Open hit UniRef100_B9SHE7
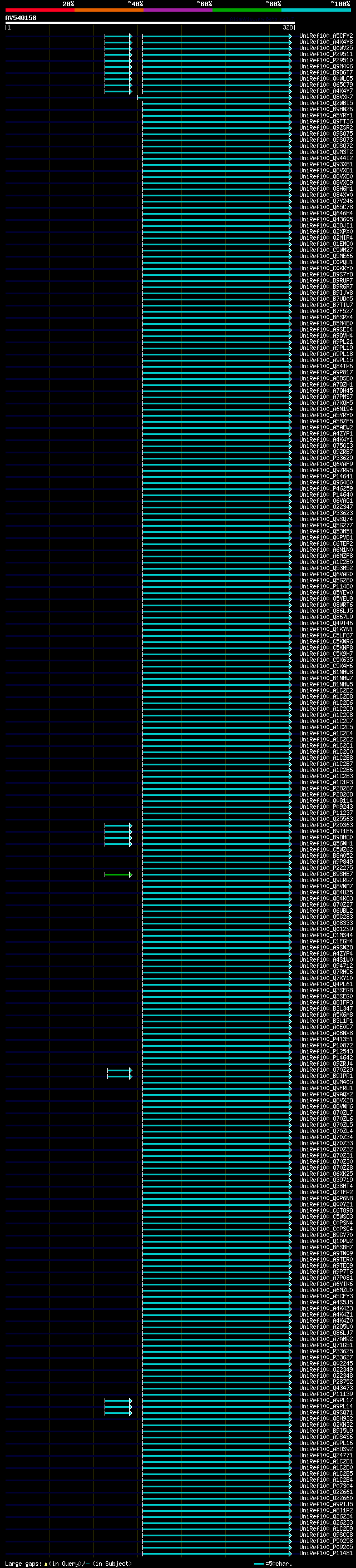 click(x=326, y=875)
